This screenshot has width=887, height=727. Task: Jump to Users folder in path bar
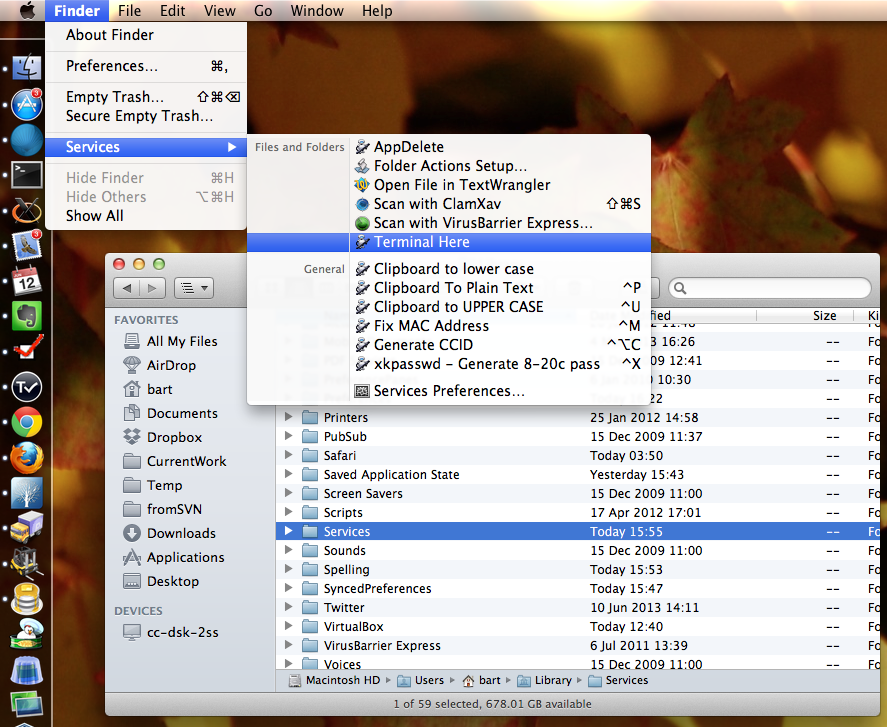[x=420, y=680]
